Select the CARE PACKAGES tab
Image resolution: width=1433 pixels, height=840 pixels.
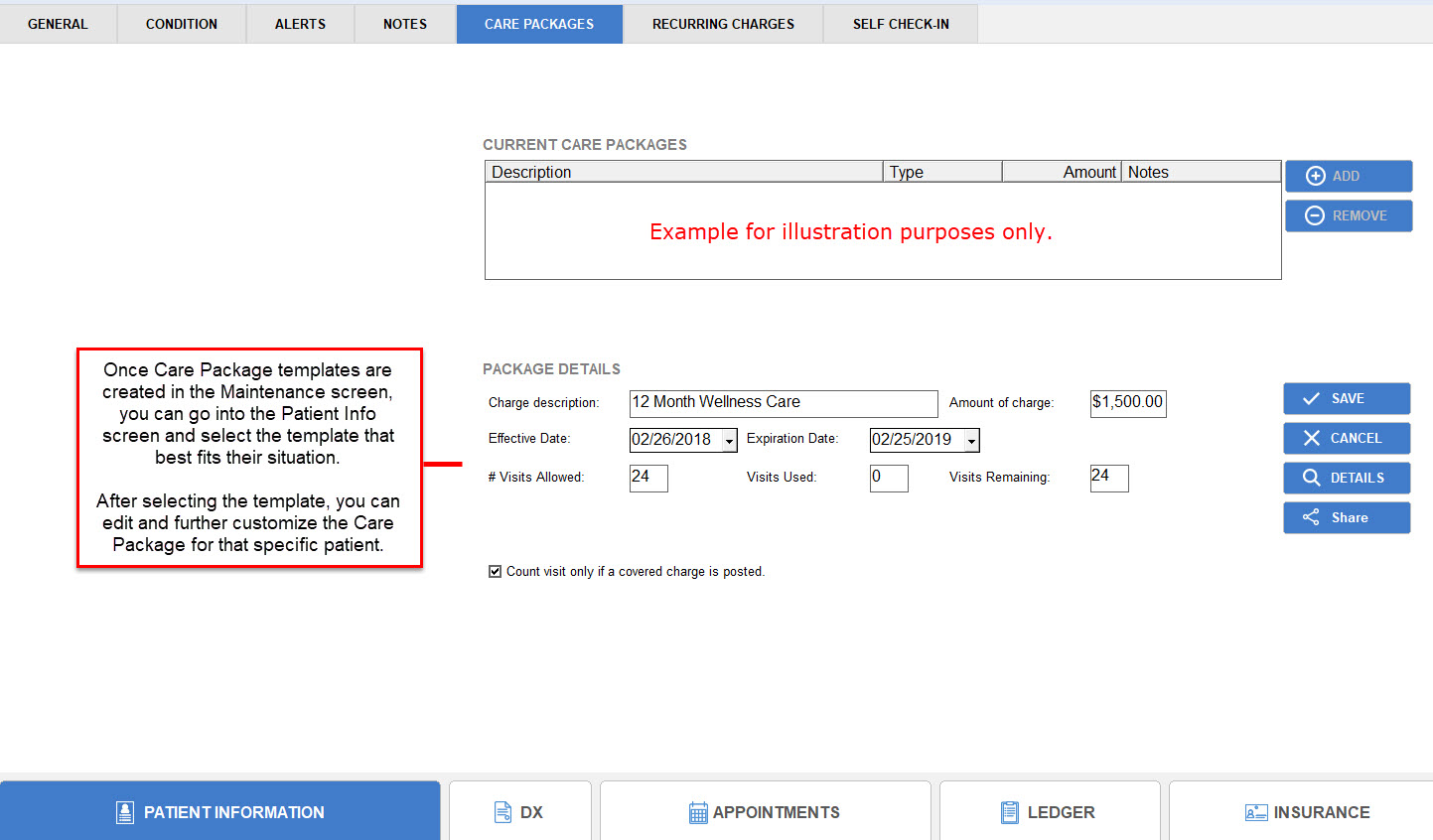coord(539,24)
